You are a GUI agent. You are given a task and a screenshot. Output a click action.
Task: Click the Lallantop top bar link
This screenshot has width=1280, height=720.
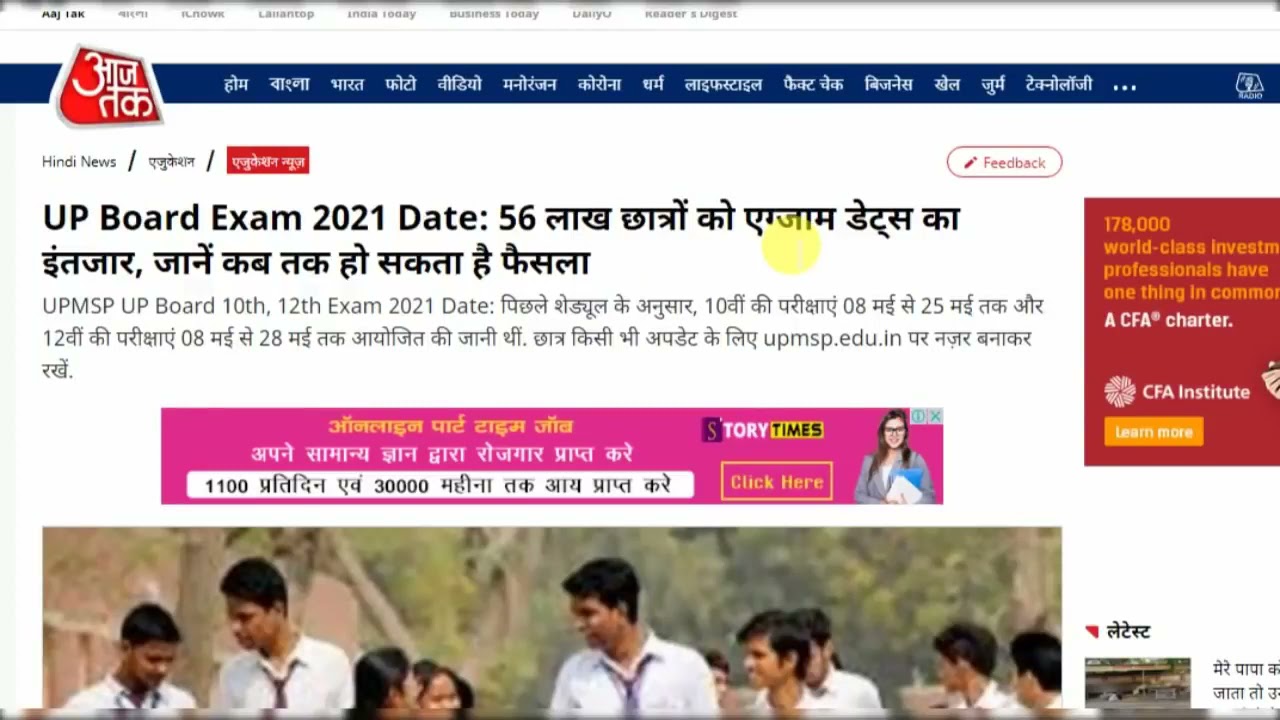click(x=286, y=14)
